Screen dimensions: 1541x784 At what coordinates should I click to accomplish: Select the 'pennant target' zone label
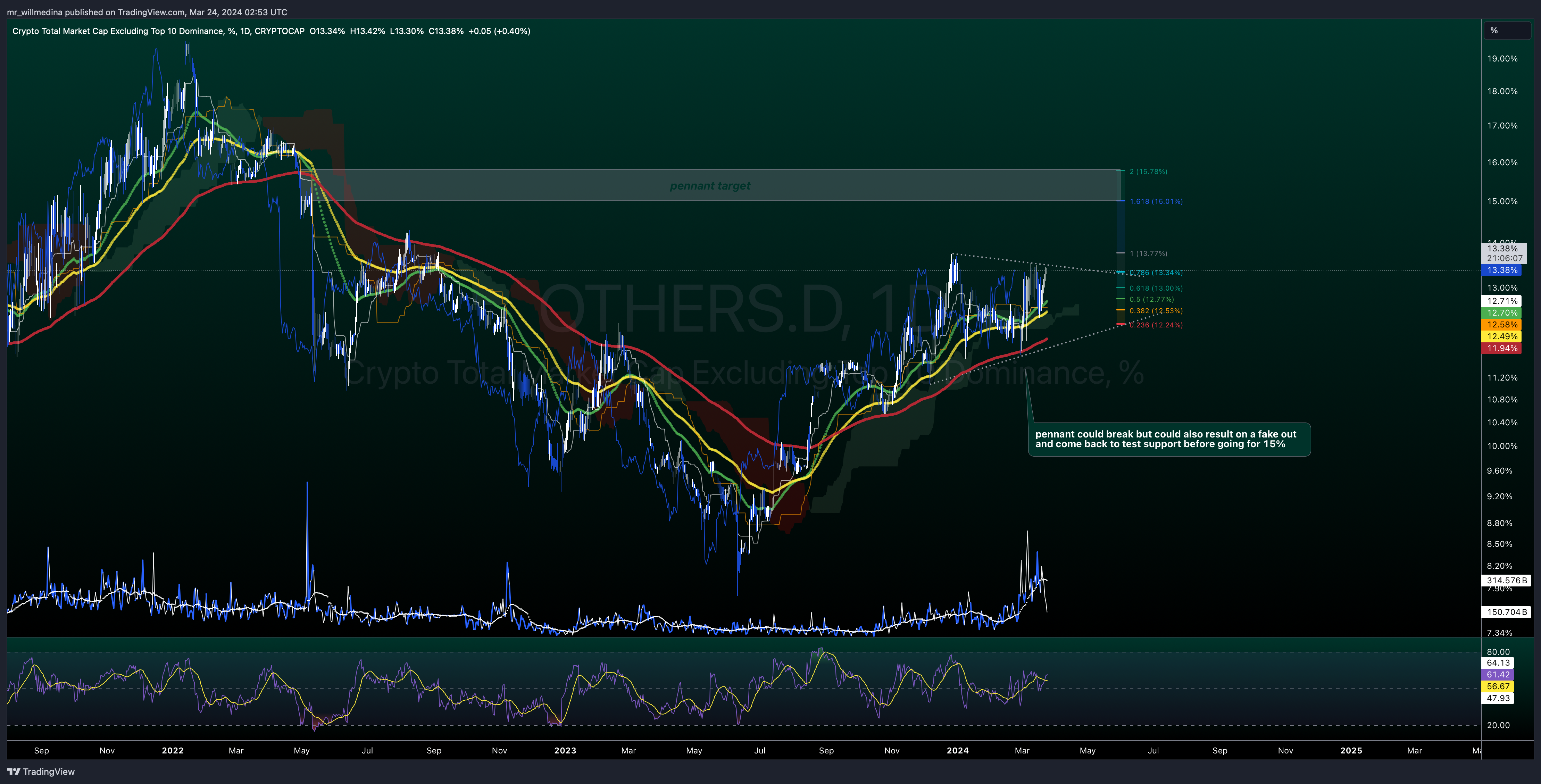[709, 186]
